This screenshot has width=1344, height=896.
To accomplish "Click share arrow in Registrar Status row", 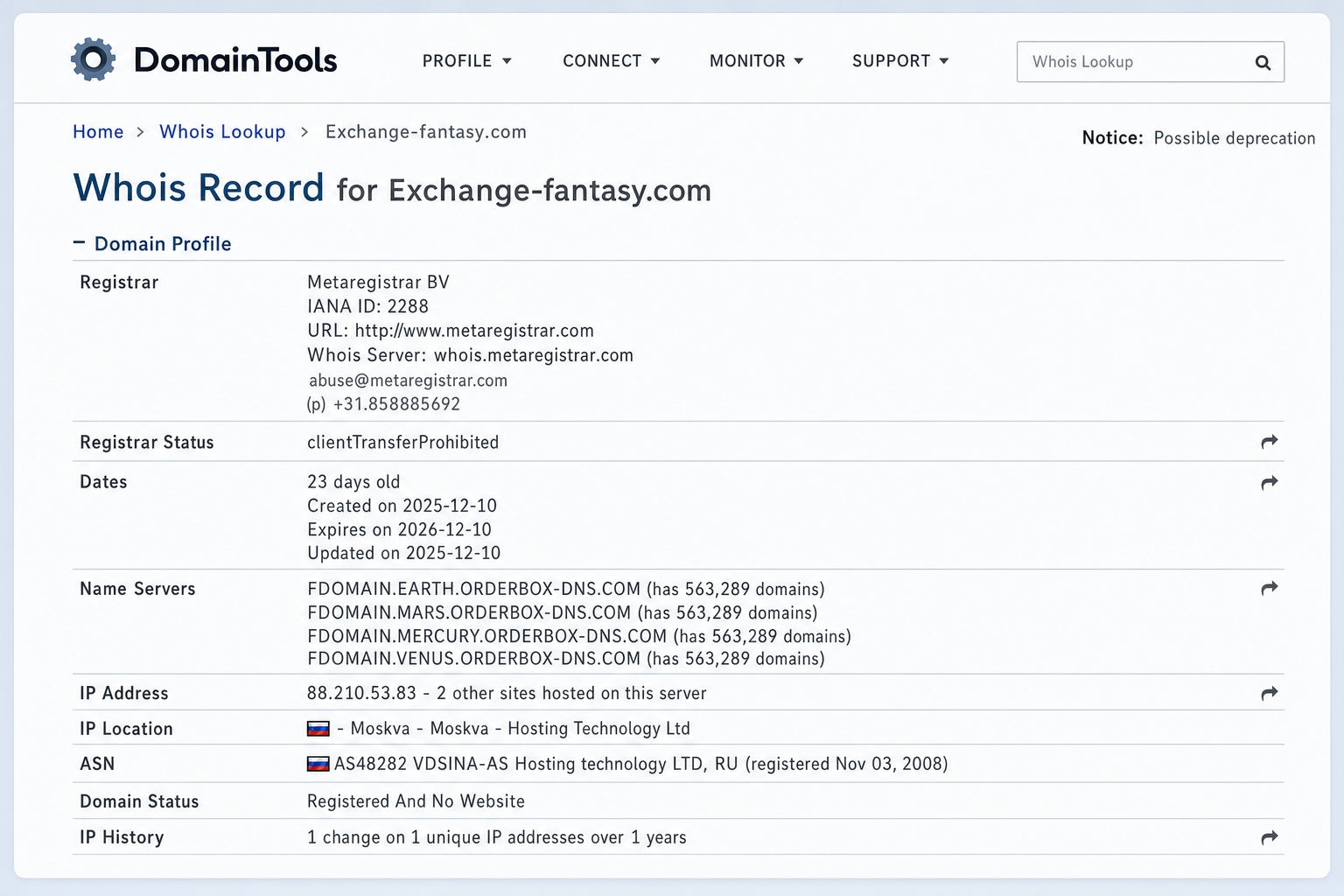I will (1270, 442).
